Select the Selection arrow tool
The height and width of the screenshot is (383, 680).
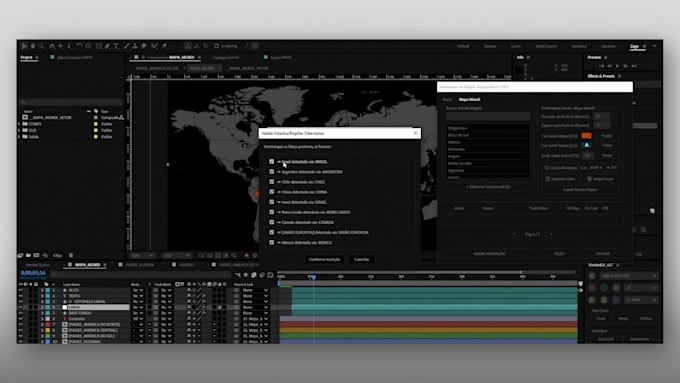click(x=24, y=46)
